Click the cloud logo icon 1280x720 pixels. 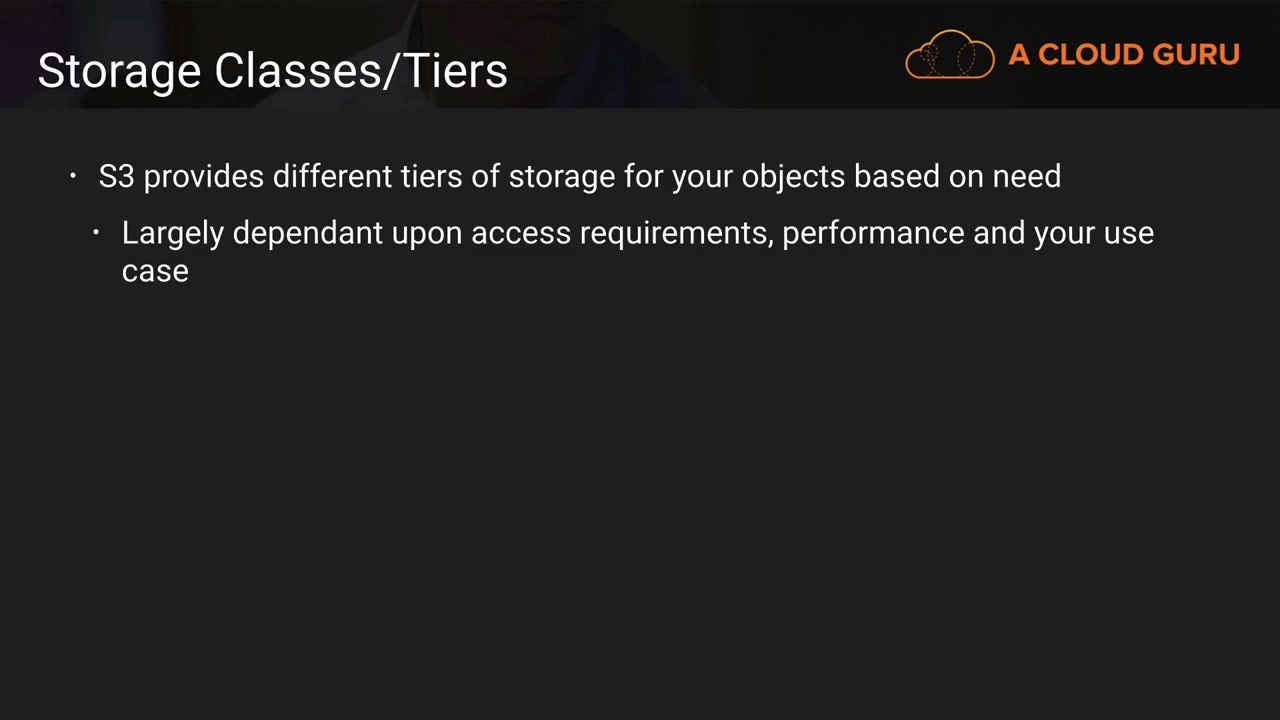point(949,55)
